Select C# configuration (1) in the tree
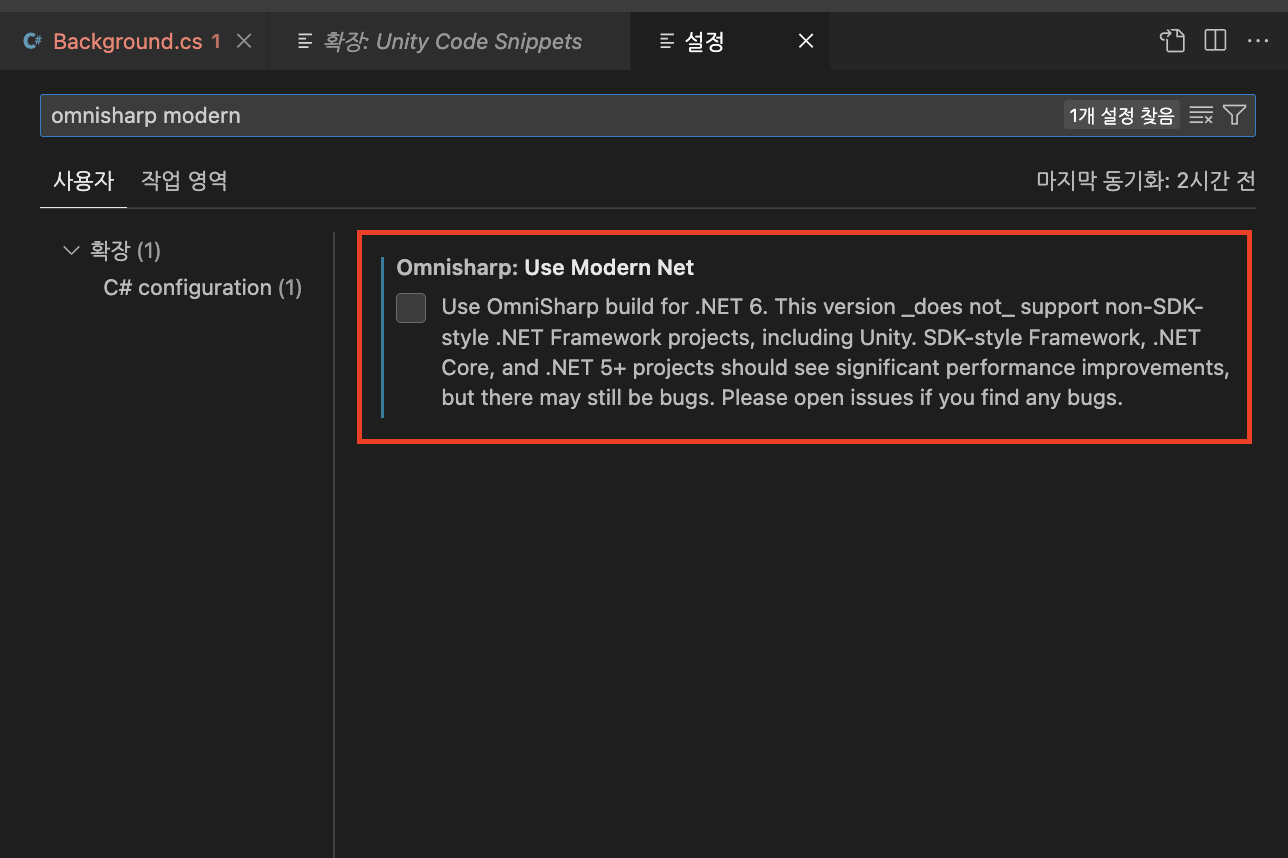The image size is (1288, 858). tap(203, 288)
